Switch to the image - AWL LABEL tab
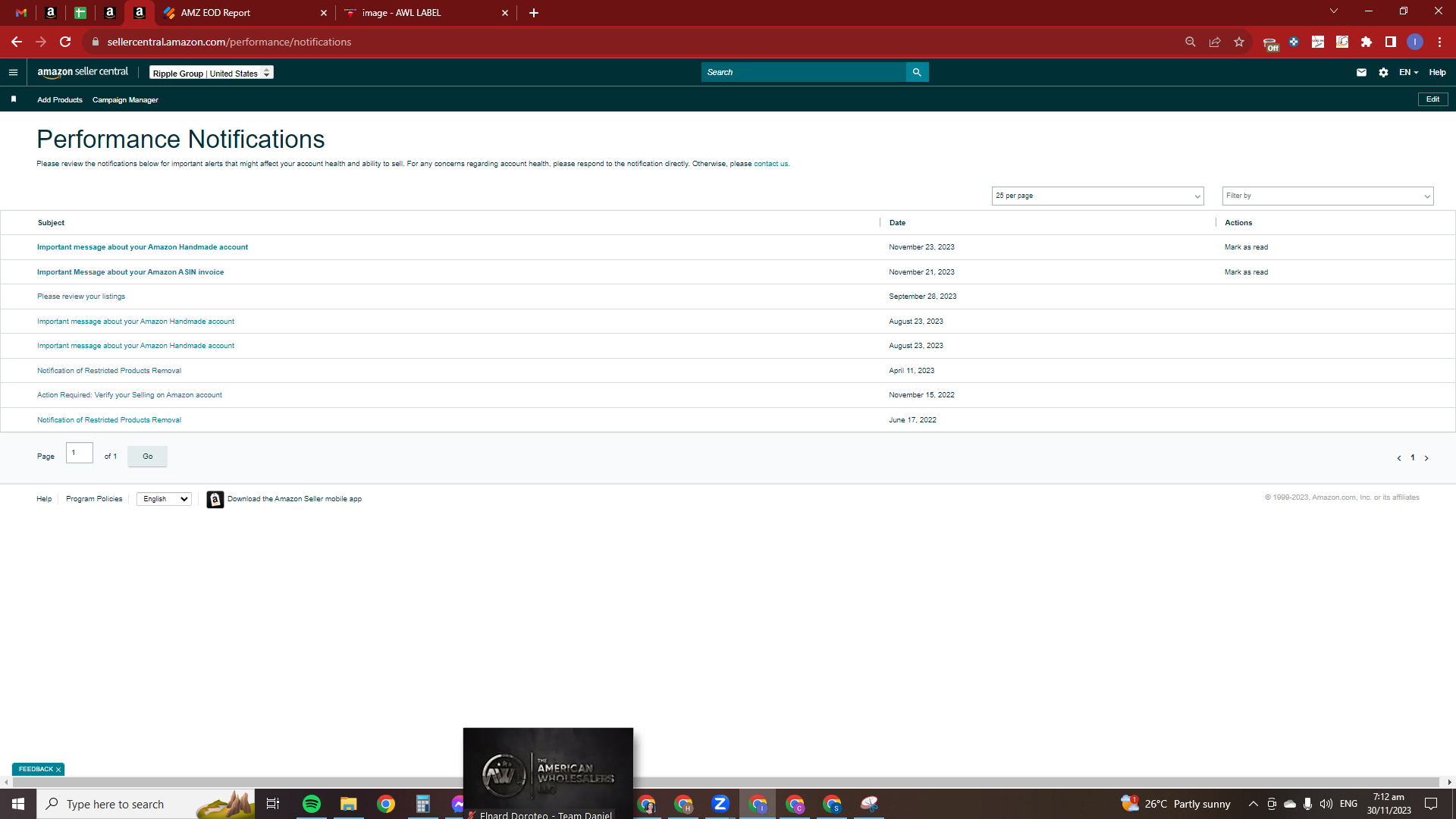1456x819 pixels. click(x=426, y=13)
